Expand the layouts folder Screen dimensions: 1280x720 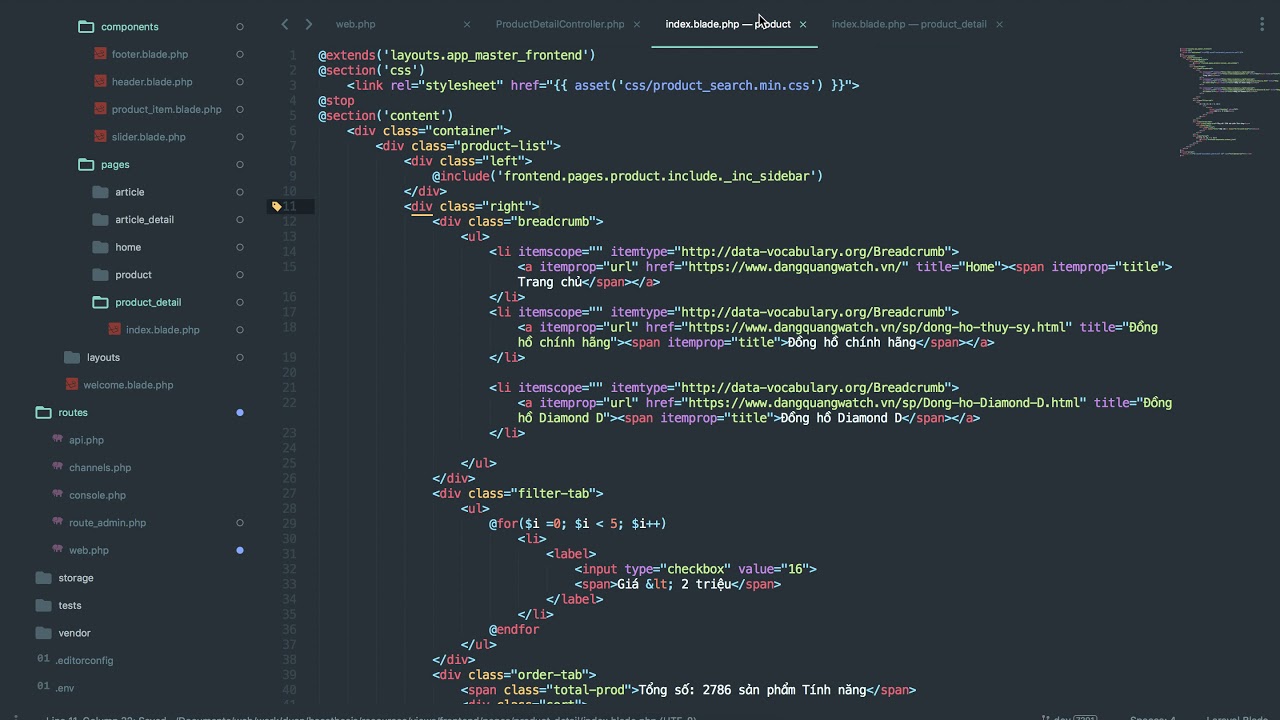coord(72,357)
